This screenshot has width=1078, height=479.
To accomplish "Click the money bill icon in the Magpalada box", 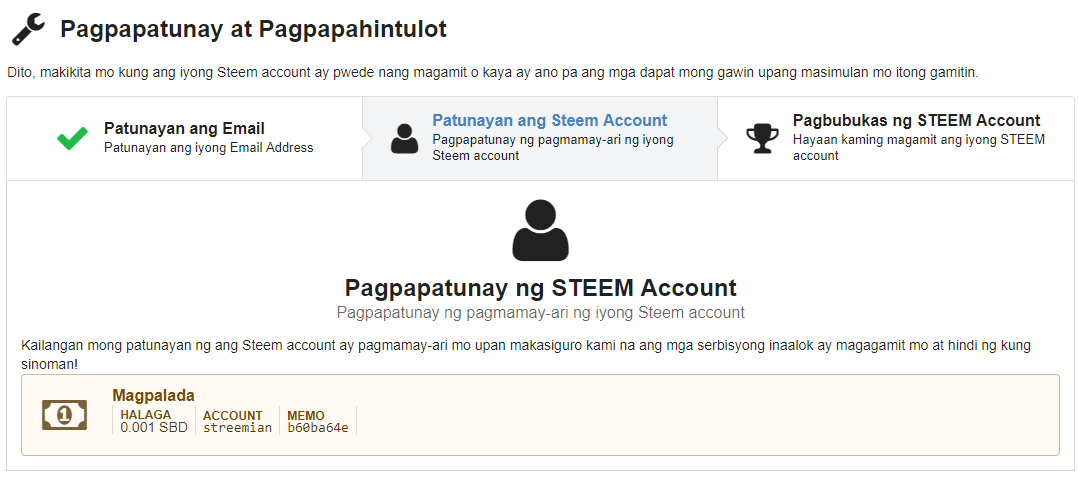I will [x=65, y=415].
